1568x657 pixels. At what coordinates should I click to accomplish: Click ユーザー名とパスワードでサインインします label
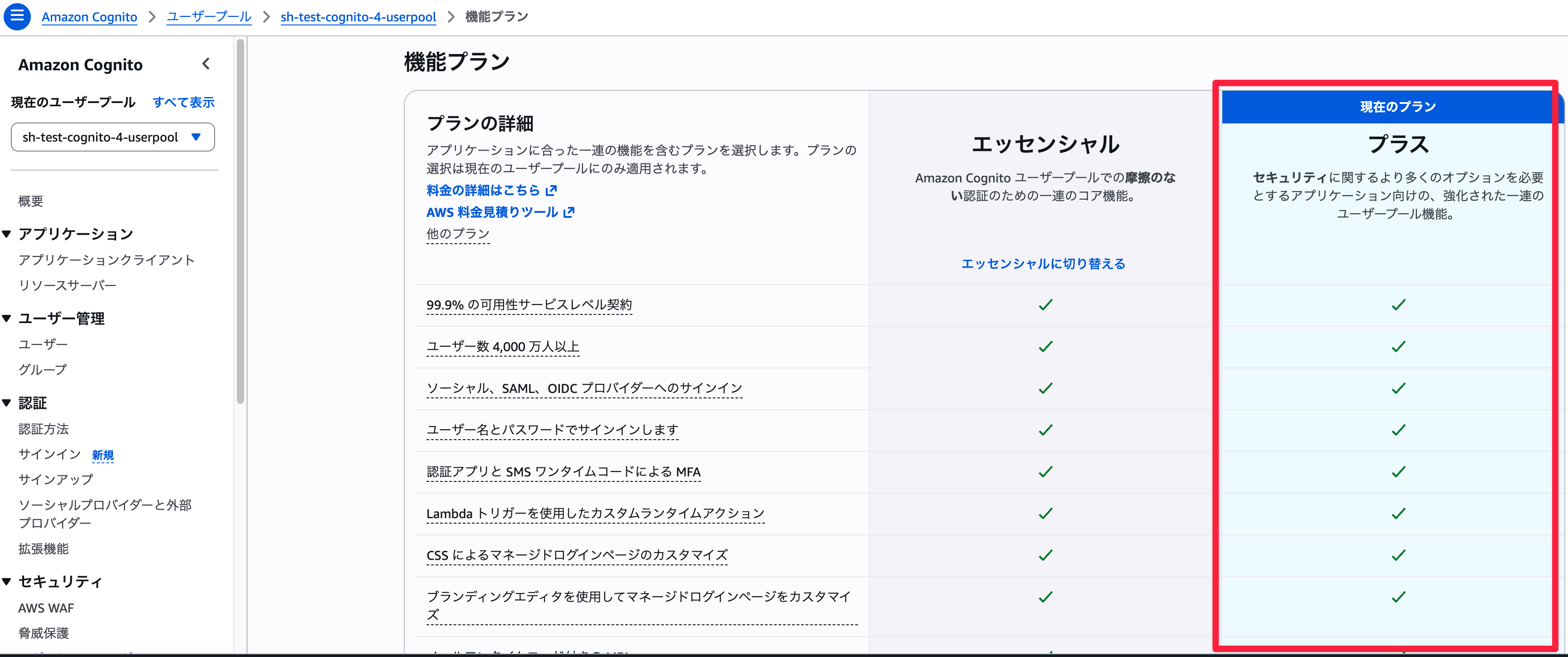click(x=552, y=430)
